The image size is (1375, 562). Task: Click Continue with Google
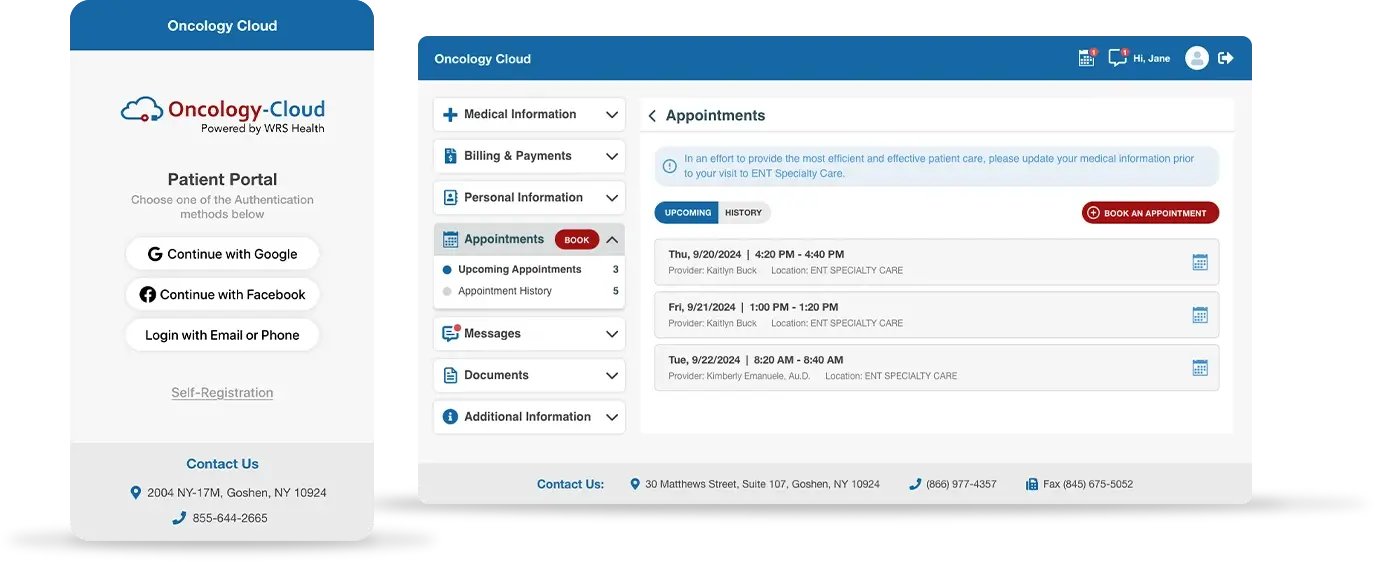(222, 254)
